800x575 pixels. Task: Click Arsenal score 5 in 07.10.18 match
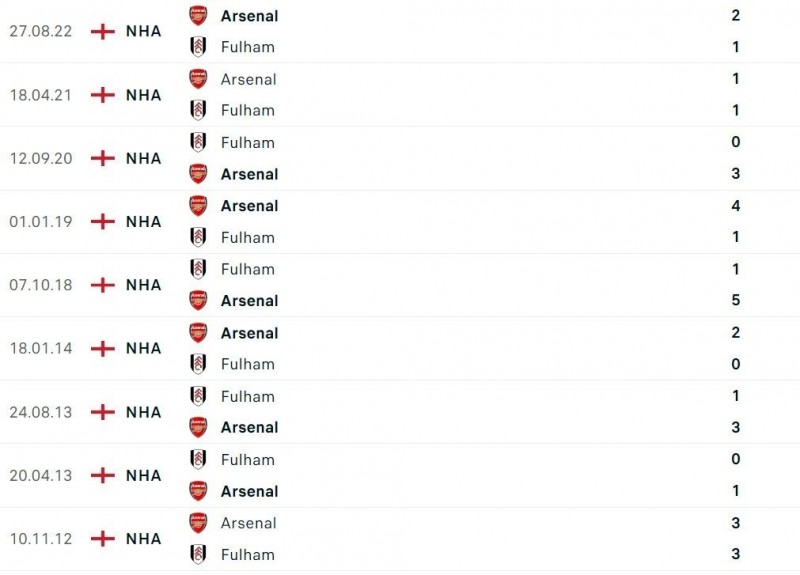point(736,301)
